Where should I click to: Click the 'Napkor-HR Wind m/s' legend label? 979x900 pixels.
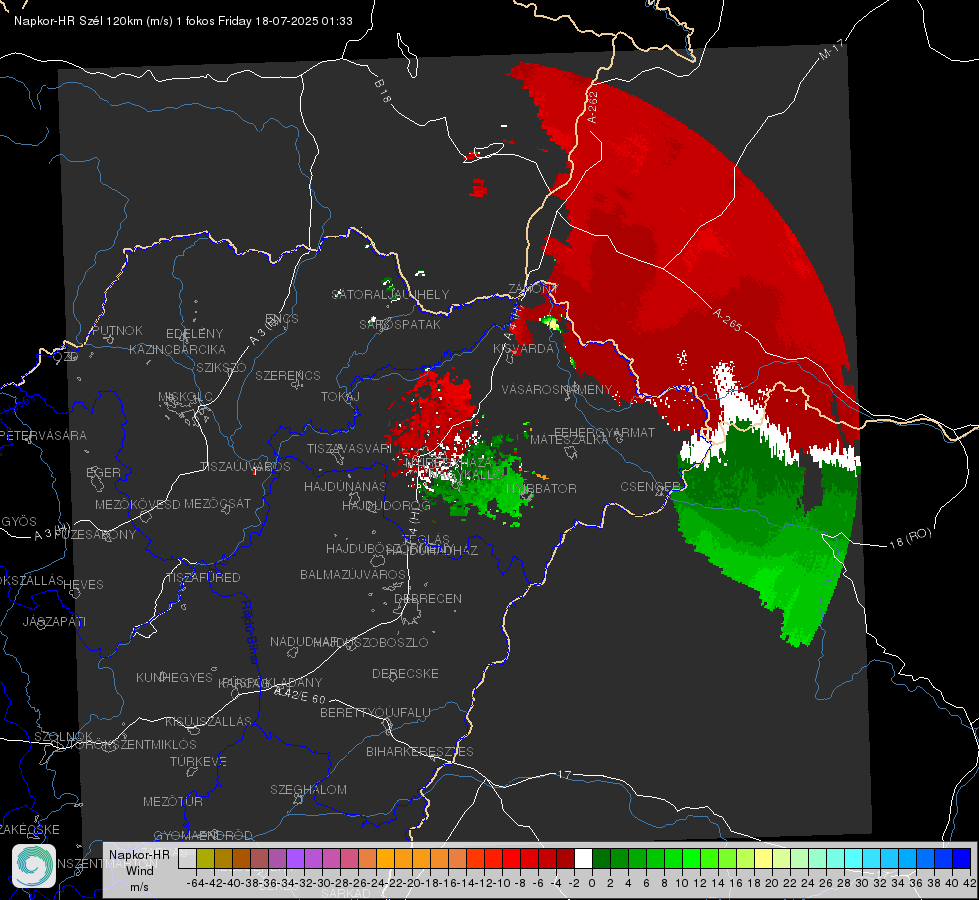click(139, 870)
